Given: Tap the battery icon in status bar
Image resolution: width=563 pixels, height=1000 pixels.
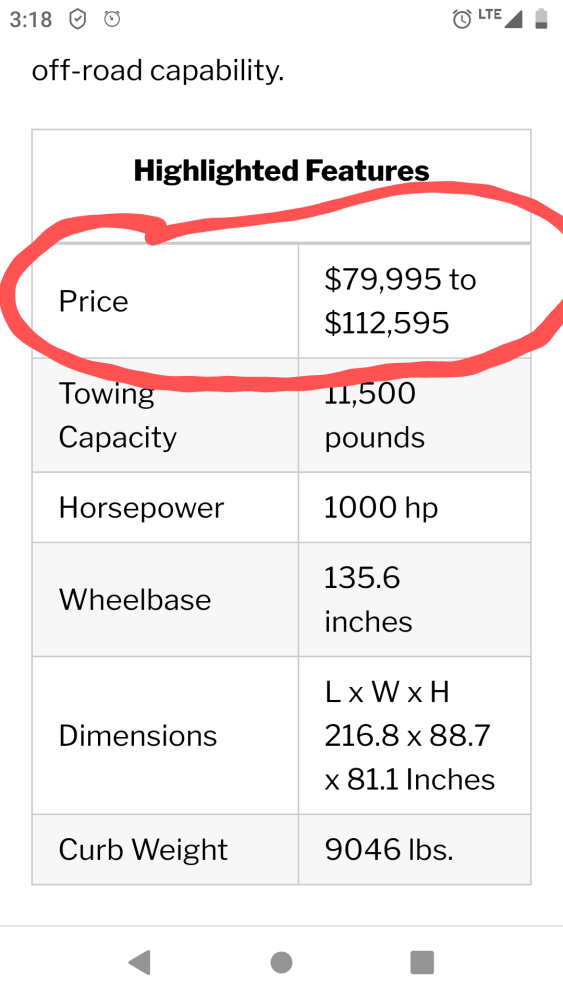Looking at the screenshot, I should pos(541,18).
